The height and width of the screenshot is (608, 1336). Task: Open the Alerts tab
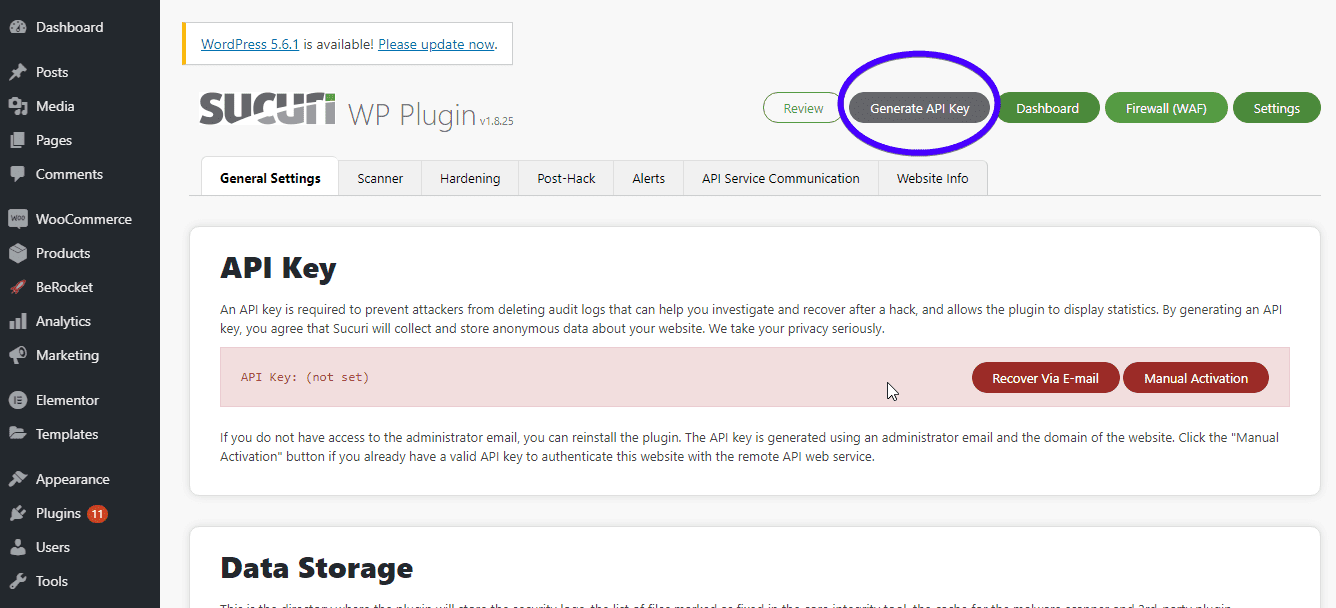[649, 178]
